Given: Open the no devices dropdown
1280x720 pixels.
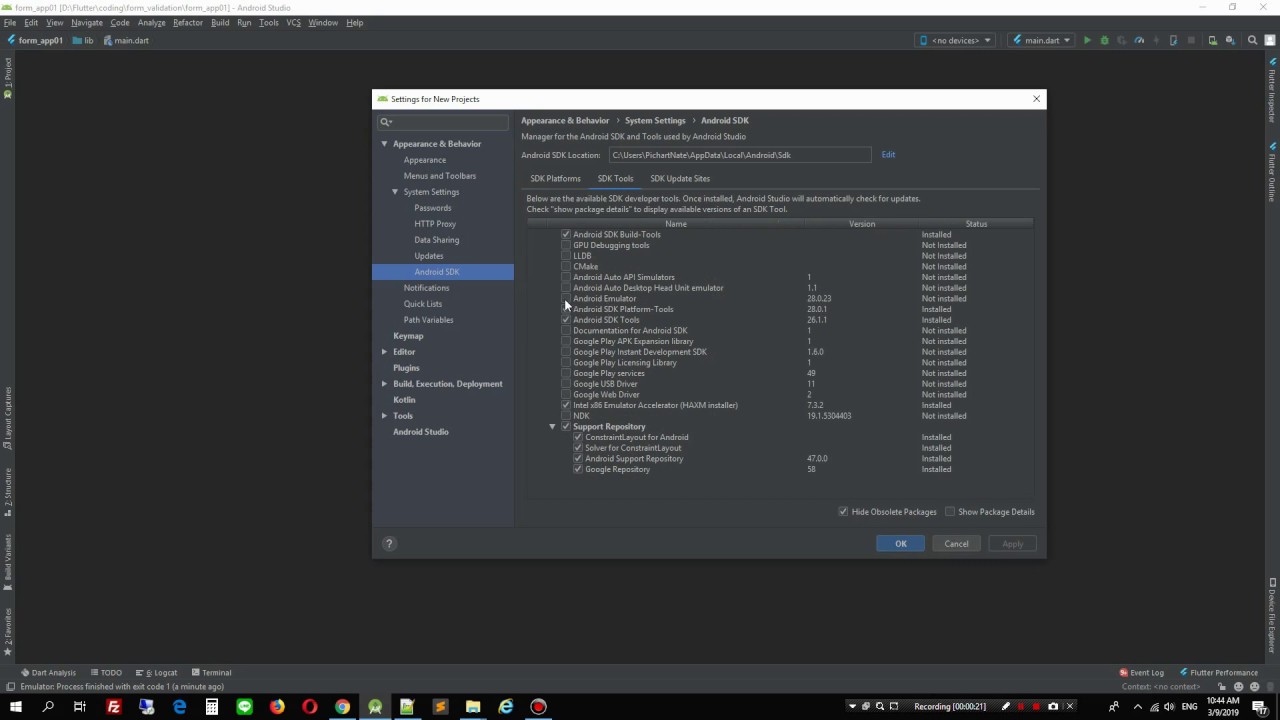Looking at the screenshot, I should (x=954, y=41).
